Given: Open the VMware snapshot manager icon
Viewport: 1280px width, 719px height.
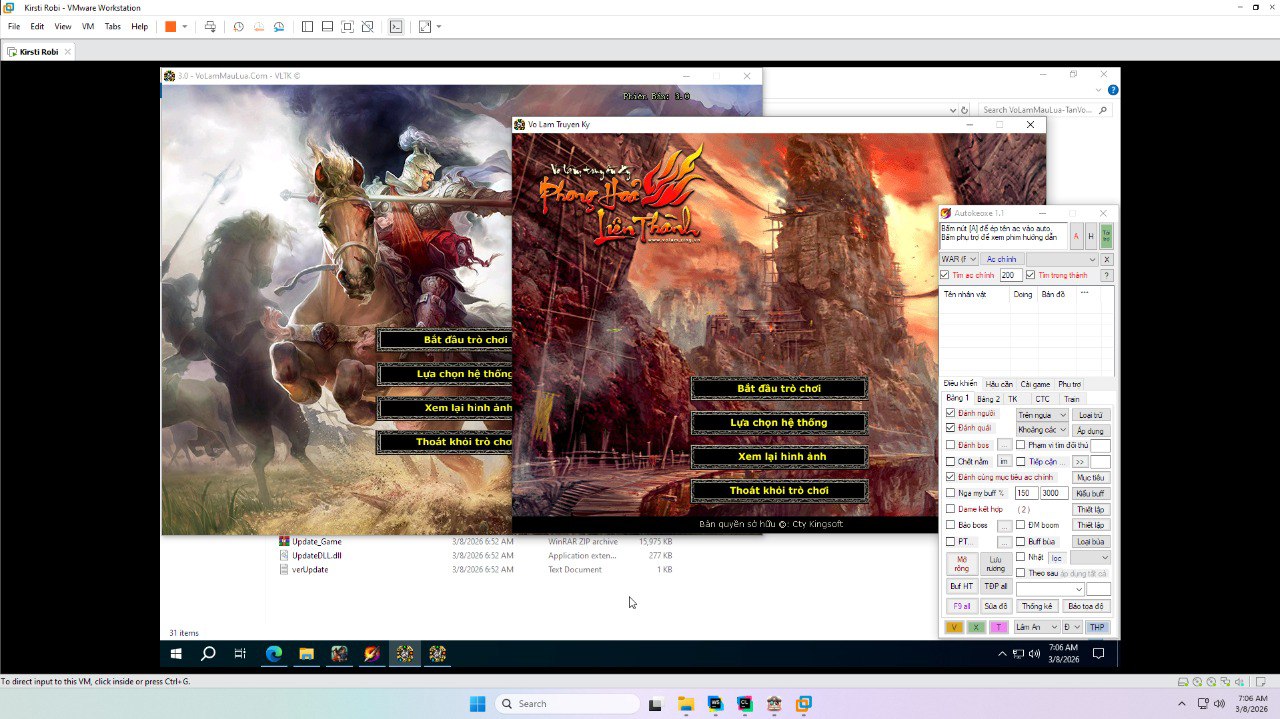Looking at the screenshot, I should click(x=279, y=27).
